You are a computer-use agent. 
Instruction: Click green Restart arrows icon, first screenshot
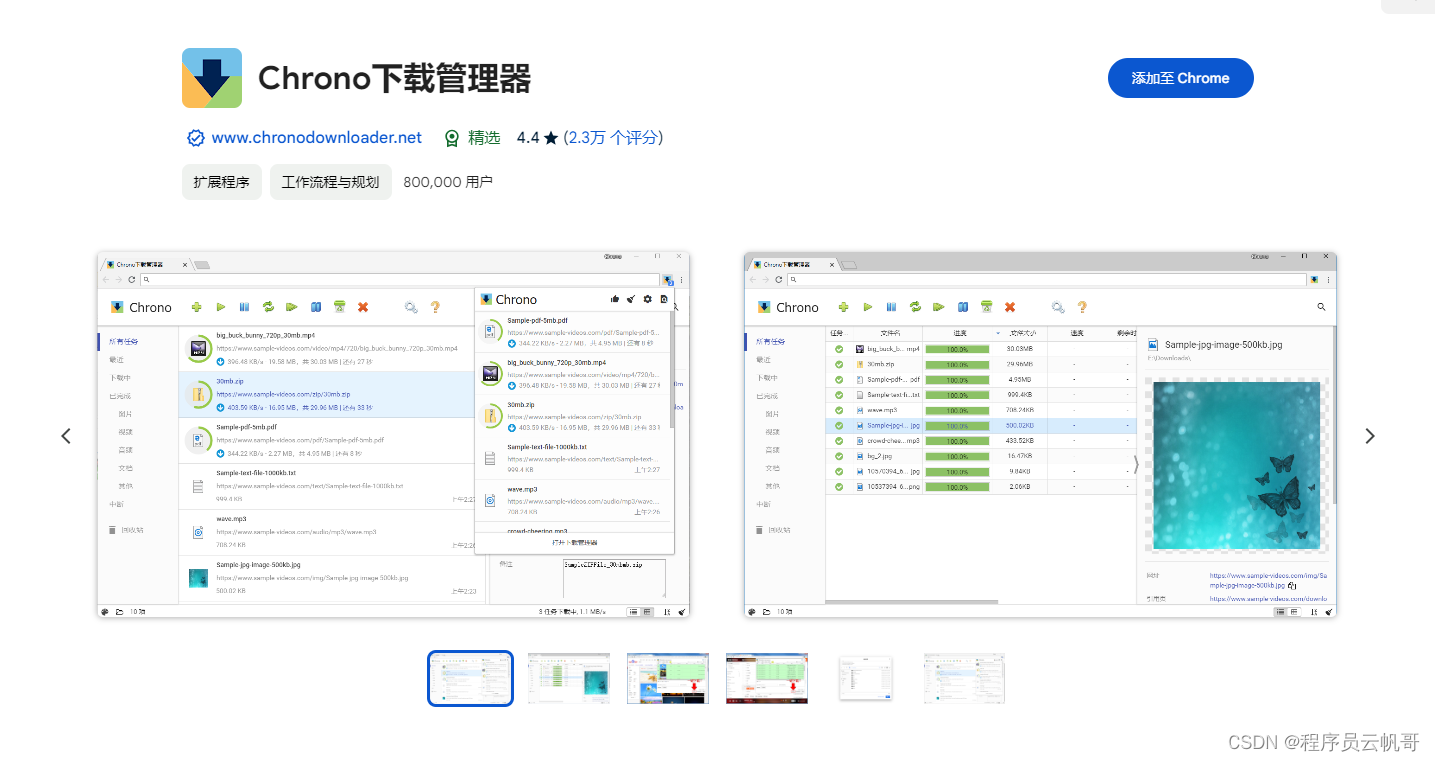click(268, 307)
